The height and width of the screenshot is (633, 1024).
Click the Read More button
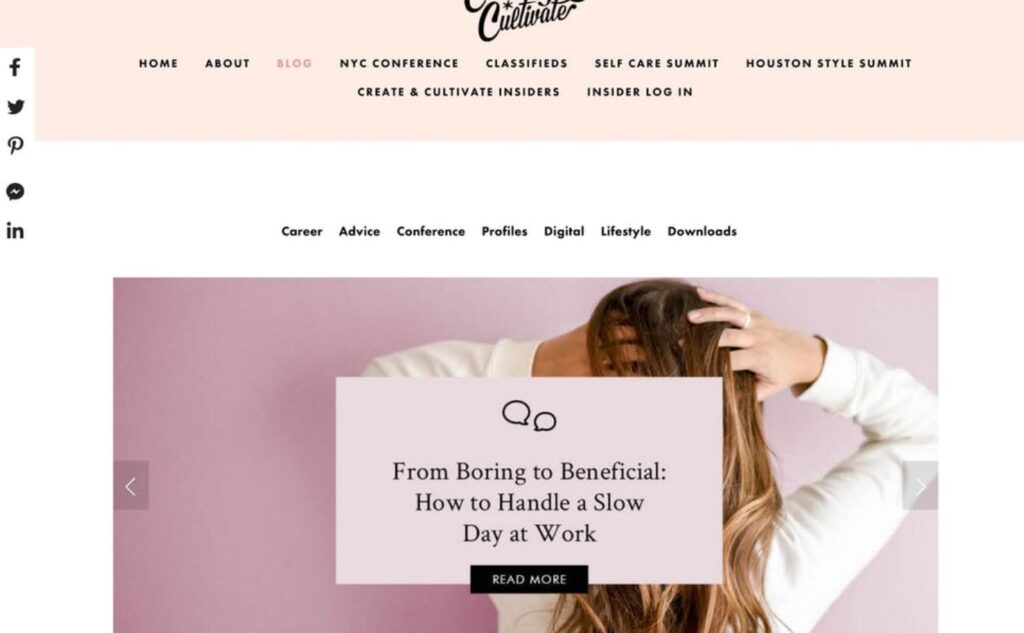click(x=529, y=579)
